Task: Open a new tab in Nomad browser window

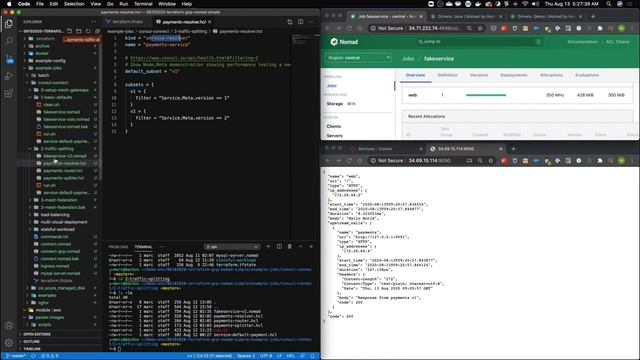Action: coord(593,16)
